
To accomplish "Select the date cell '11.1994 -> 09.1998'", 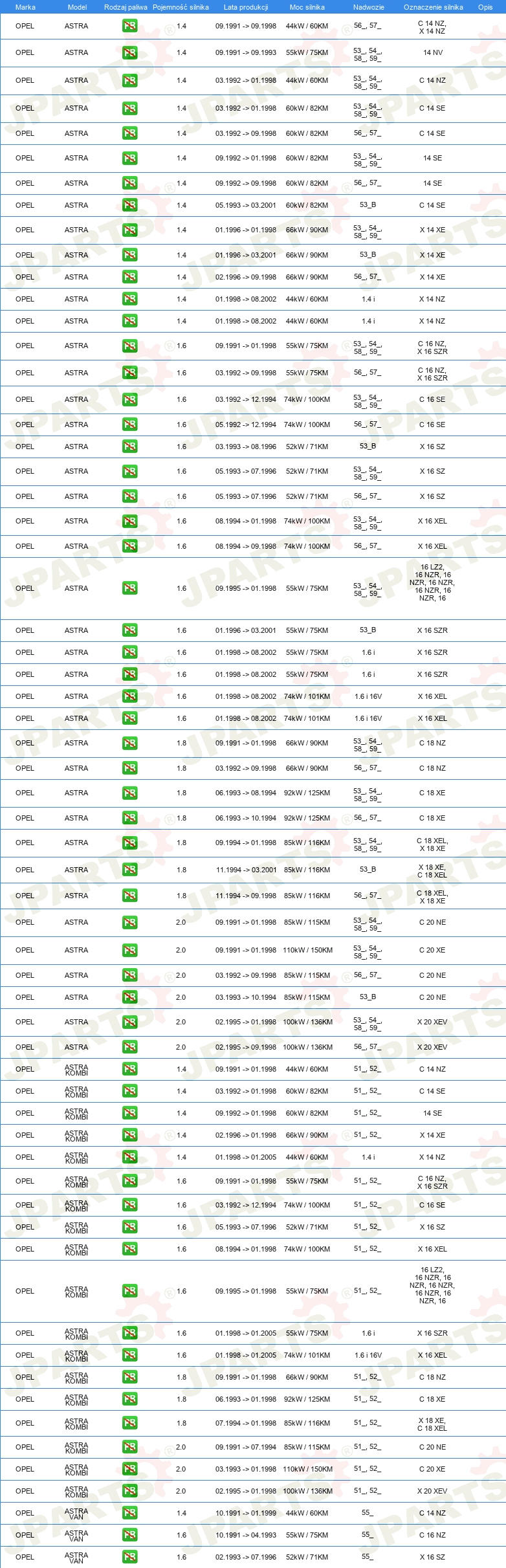I will click(x=246, y=896).
